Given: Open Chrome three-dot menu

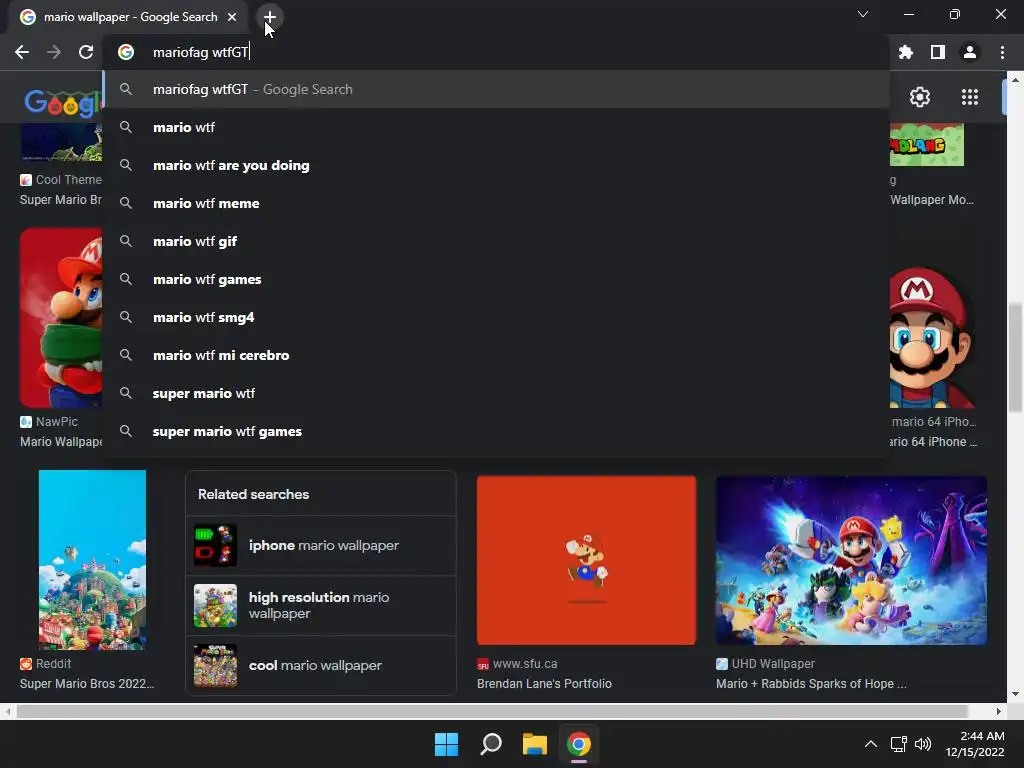Looking at the screenshot, I should click(1002, 52).
